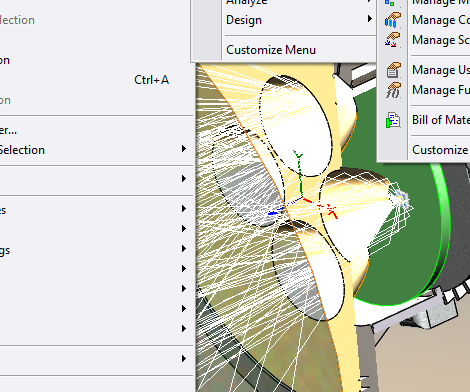
Task: Open Bill of Materials via its document icon
Action: point(393,120)
